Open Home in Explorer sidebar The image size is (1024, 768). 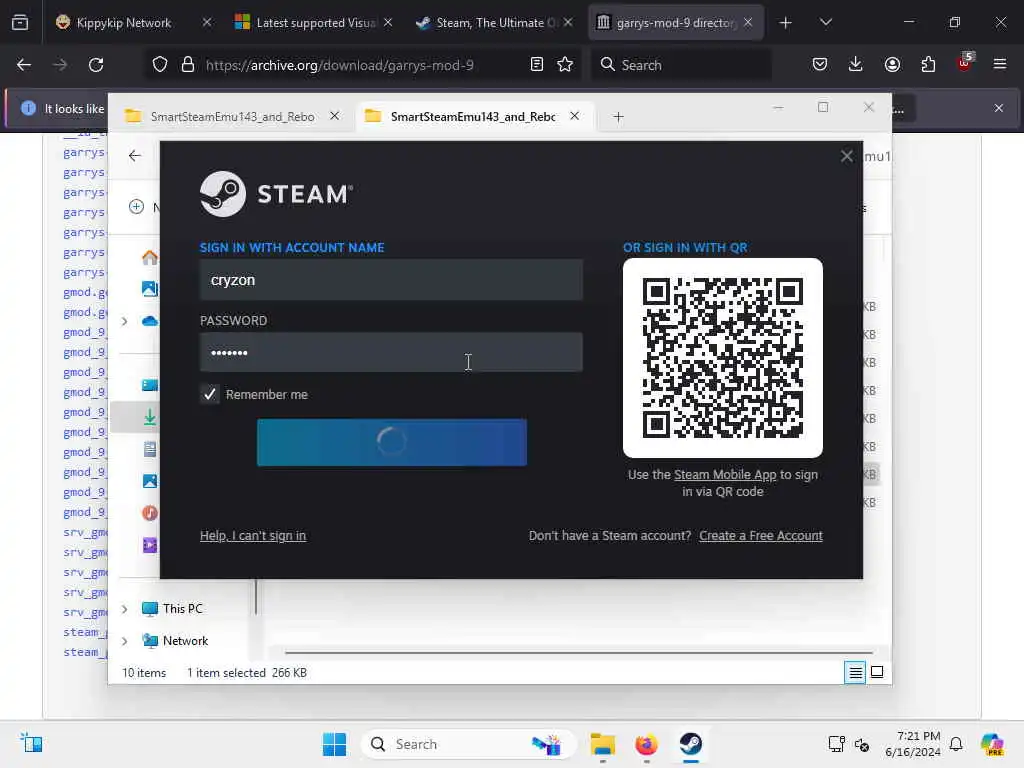click(x=150, y=257)
